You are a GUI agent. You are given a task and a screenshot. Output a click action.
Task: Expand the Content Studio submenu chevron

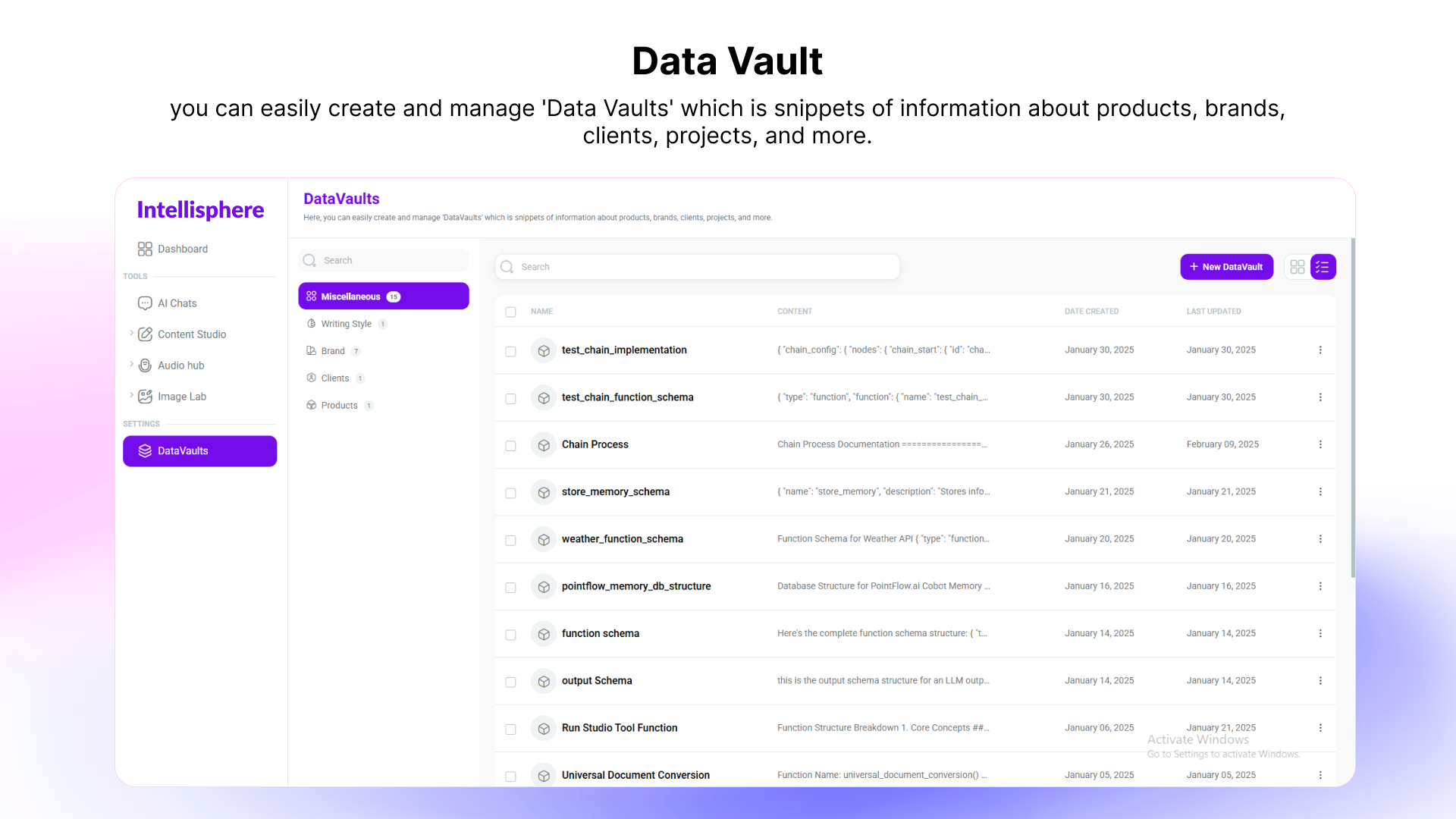(131, 333)
